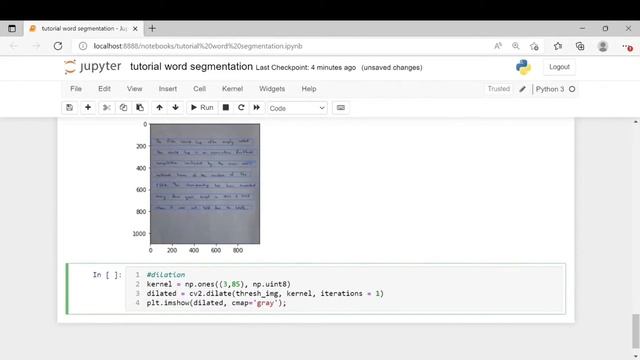Rename notebook title tutorial word segmentation
Image resolution: width=640 pixels, height=360 pixels.
click(191, 67)
